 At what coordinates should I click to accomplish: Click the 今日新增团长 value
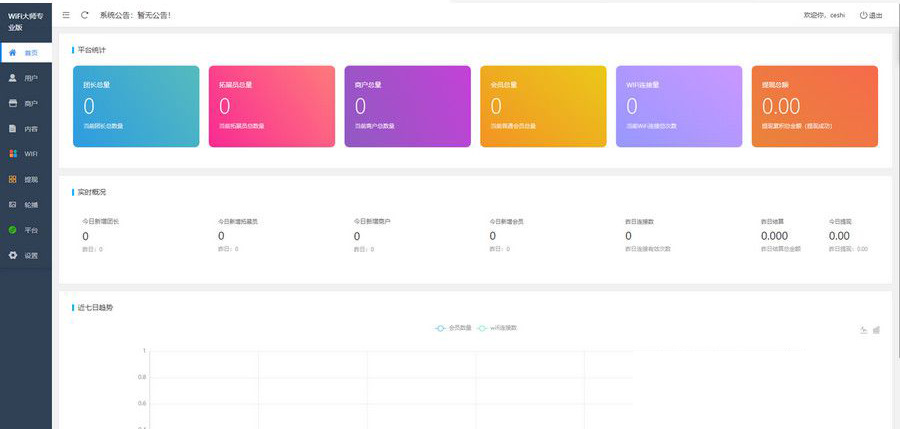[86, 237]
